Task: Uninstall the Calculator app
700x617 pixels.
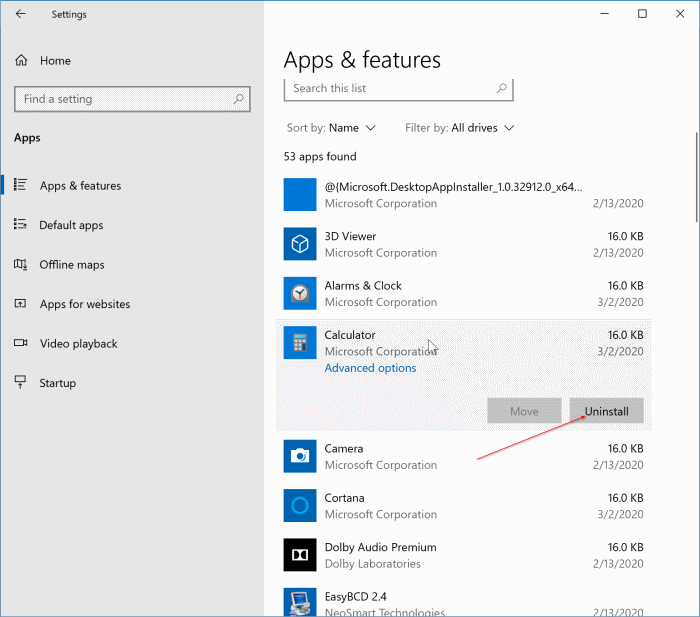Action: click(606, 411)
